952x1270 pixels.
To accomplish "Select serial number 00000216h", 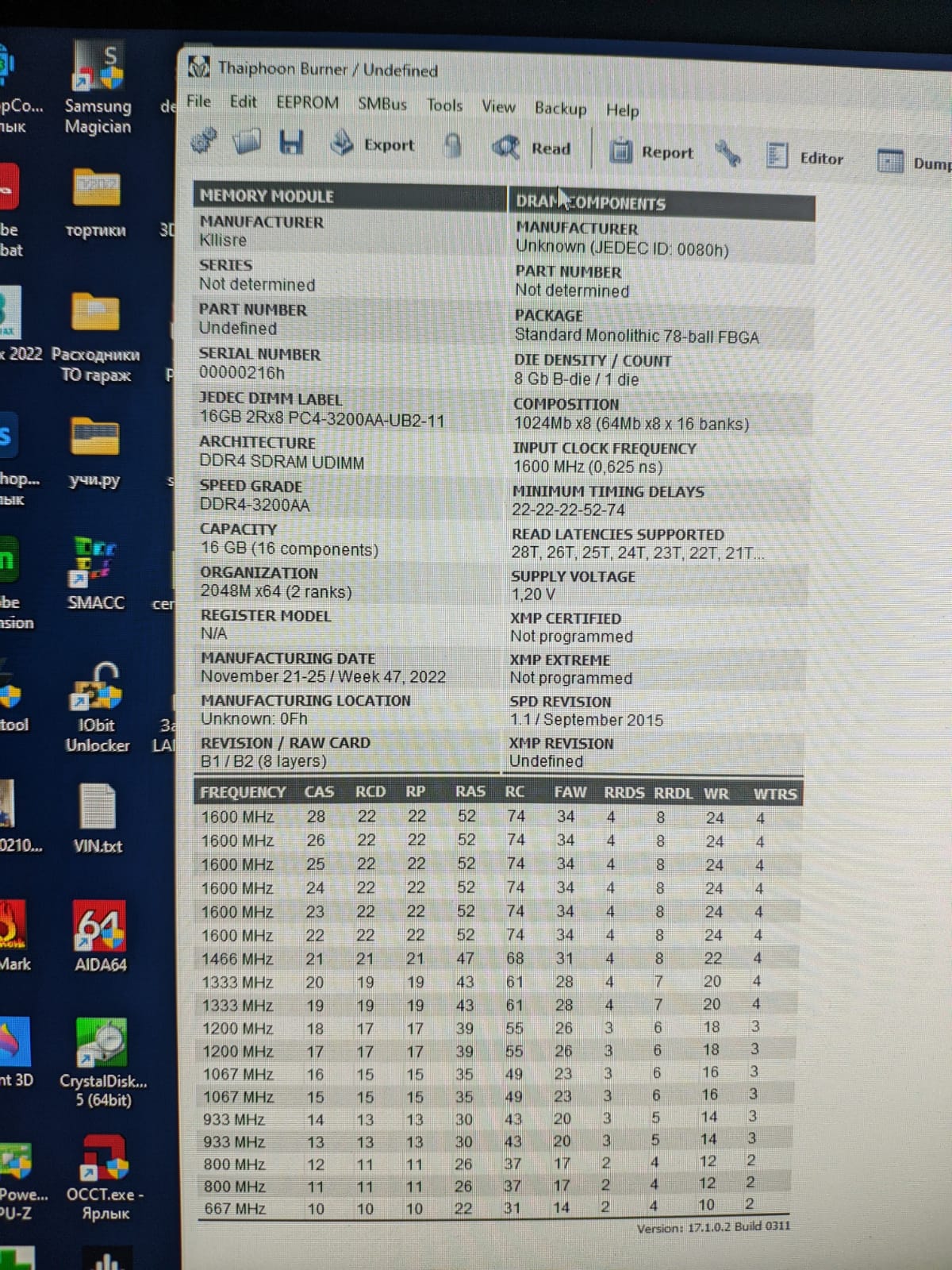I will [241, 372].
